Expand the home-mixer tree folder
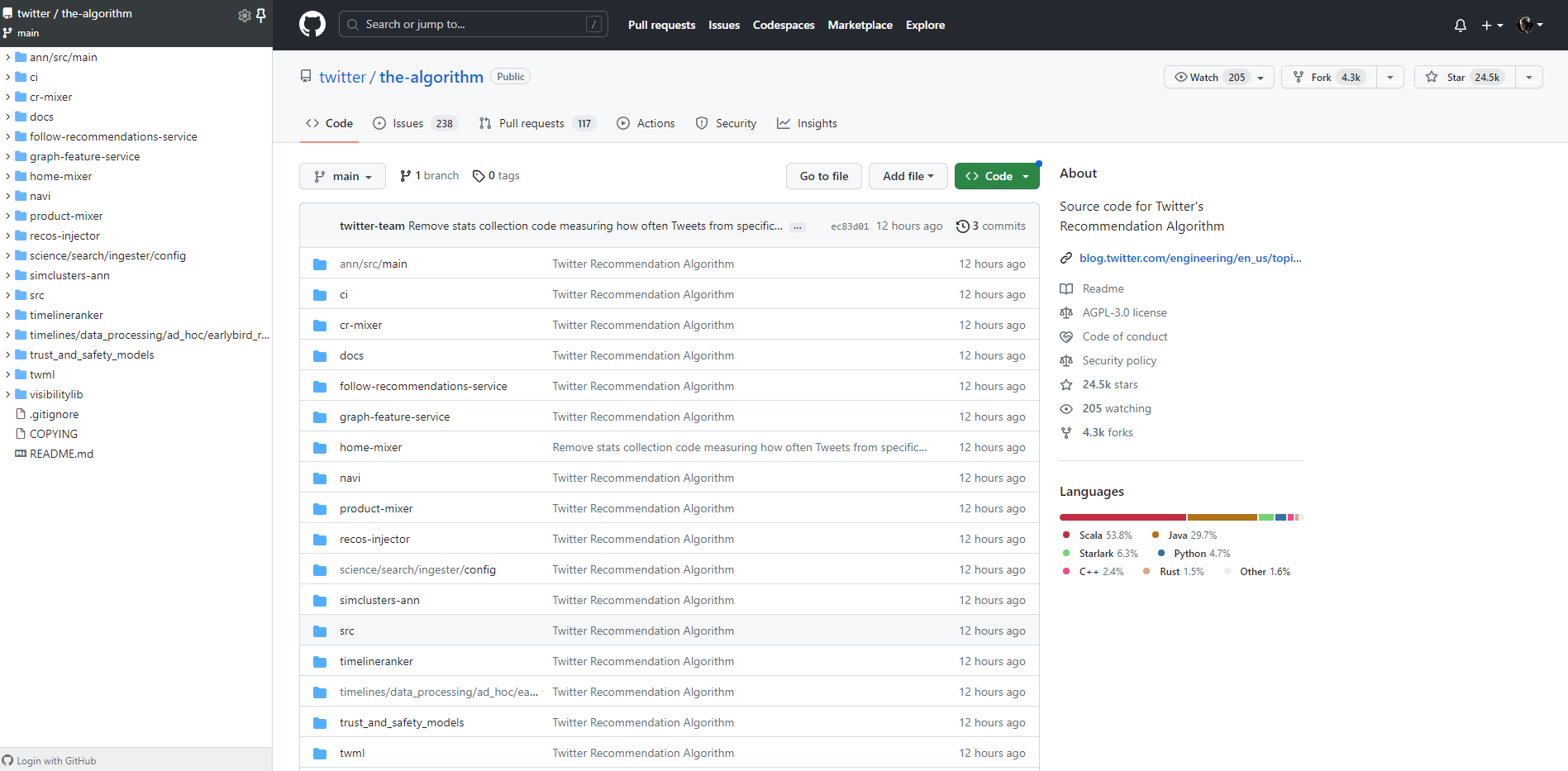 click(x=8, y=176)
